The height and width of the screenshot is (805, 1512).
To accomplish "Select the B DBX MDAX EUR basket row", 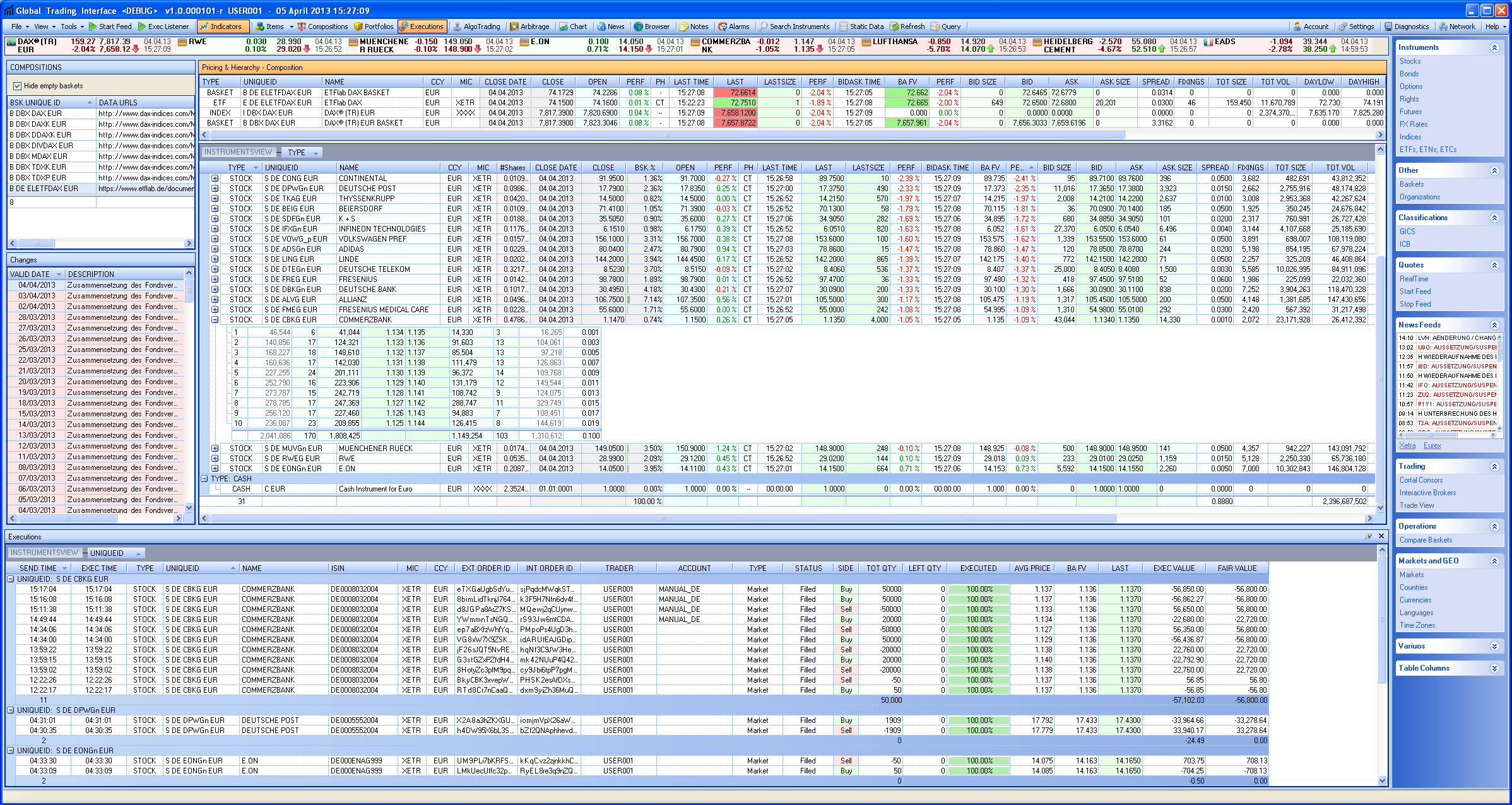I will [x=39, y=156].
